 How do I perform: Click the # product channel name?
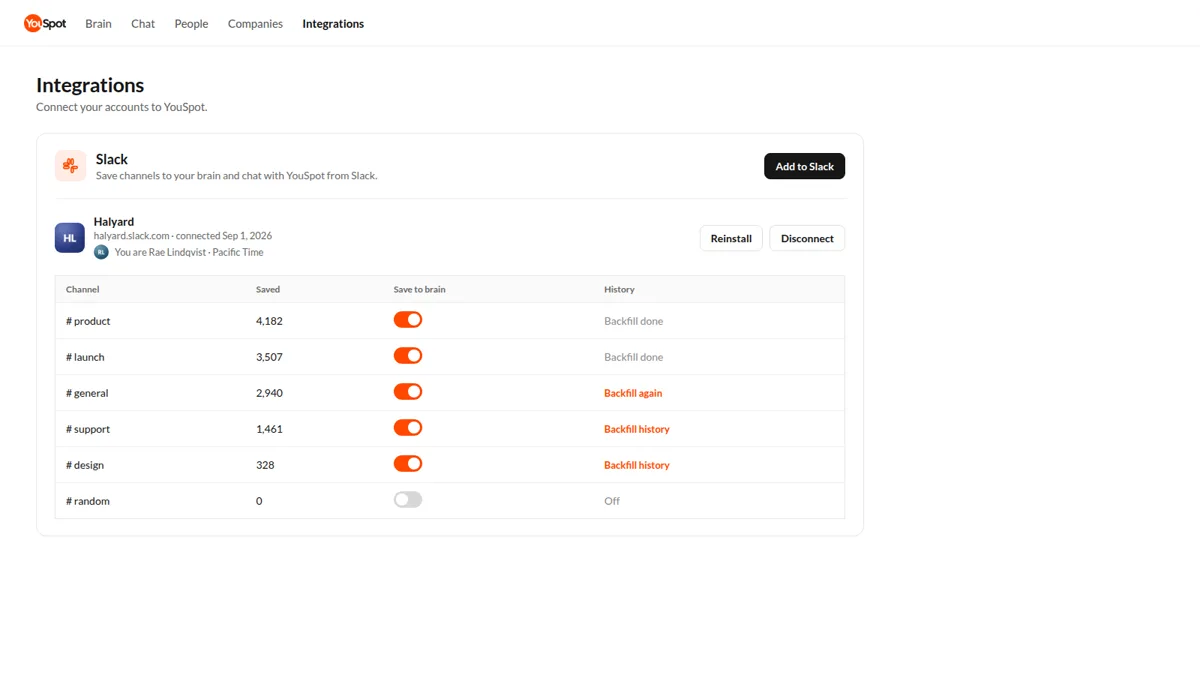point(88,321)
